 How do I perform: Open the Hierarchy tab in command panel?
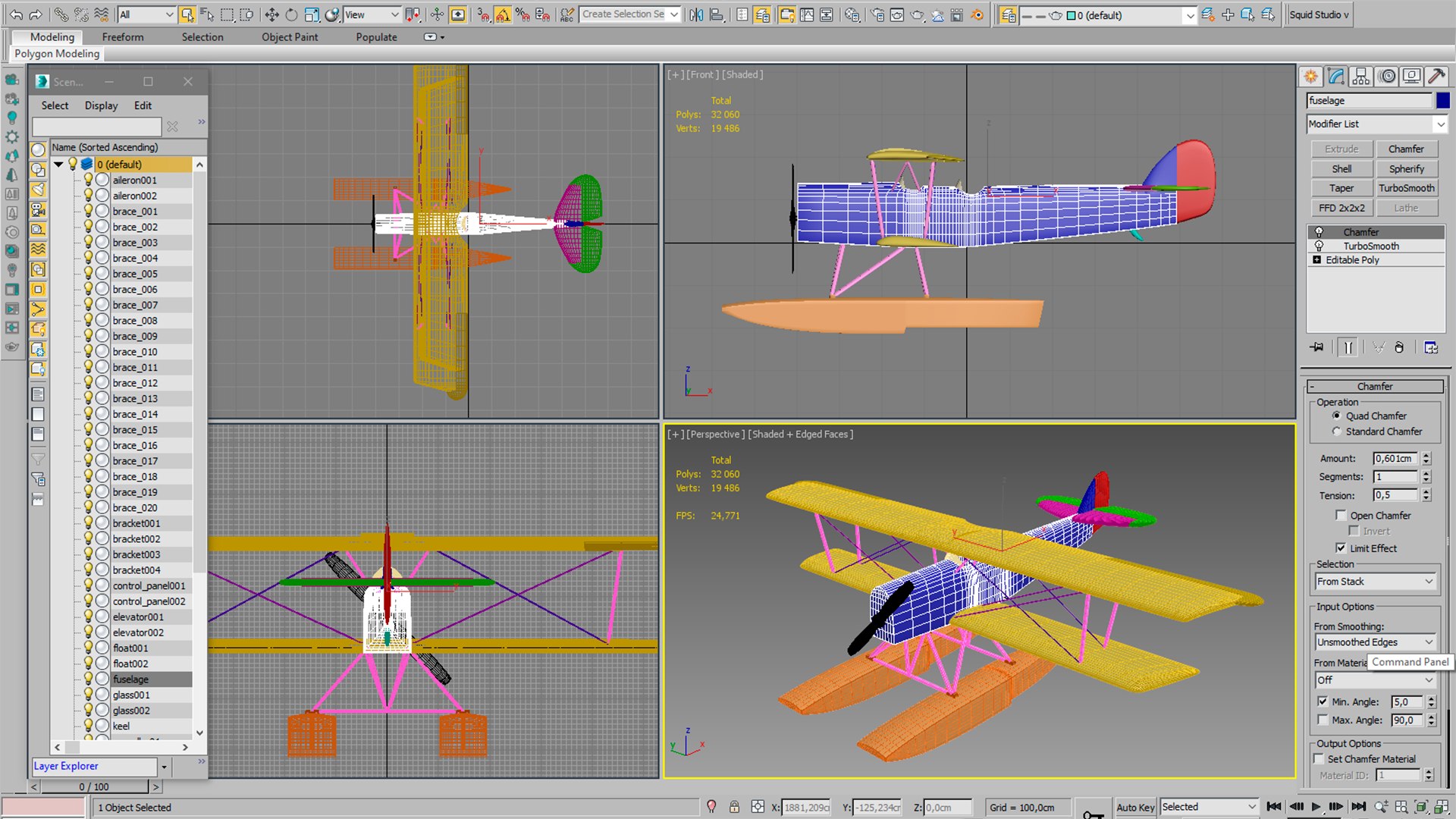(x=1361, y=76)
